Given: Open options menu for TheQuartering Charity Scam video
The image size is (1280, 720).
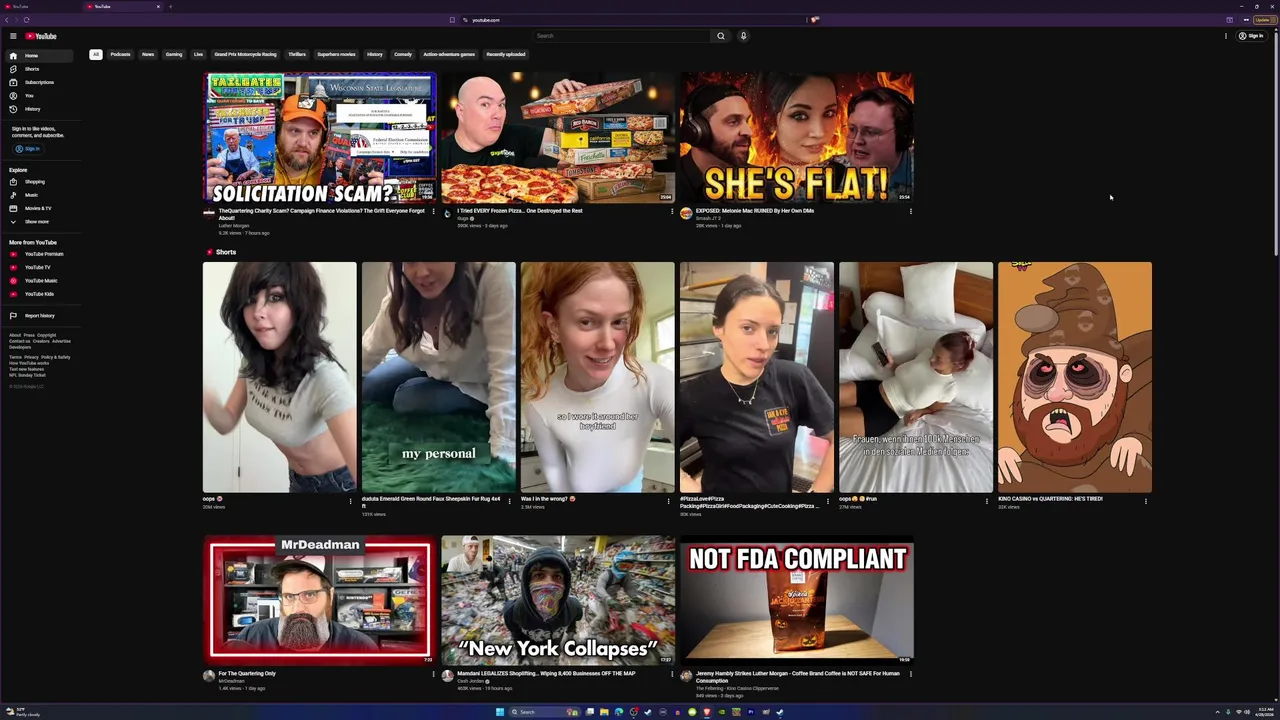Looking at the screenshot, I should pos(433,212).
